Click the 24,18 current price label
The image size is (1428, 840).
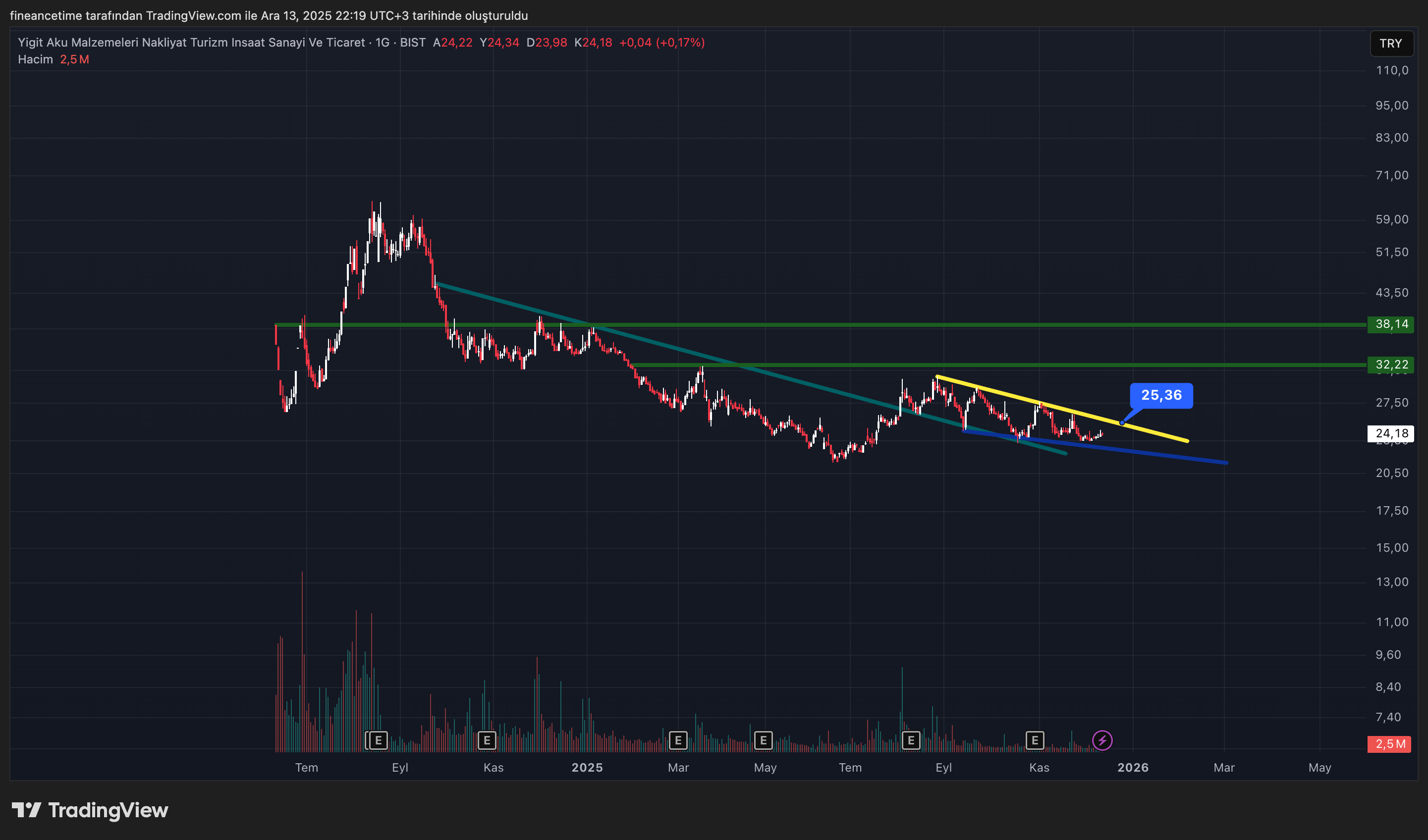coord(1391,433)
